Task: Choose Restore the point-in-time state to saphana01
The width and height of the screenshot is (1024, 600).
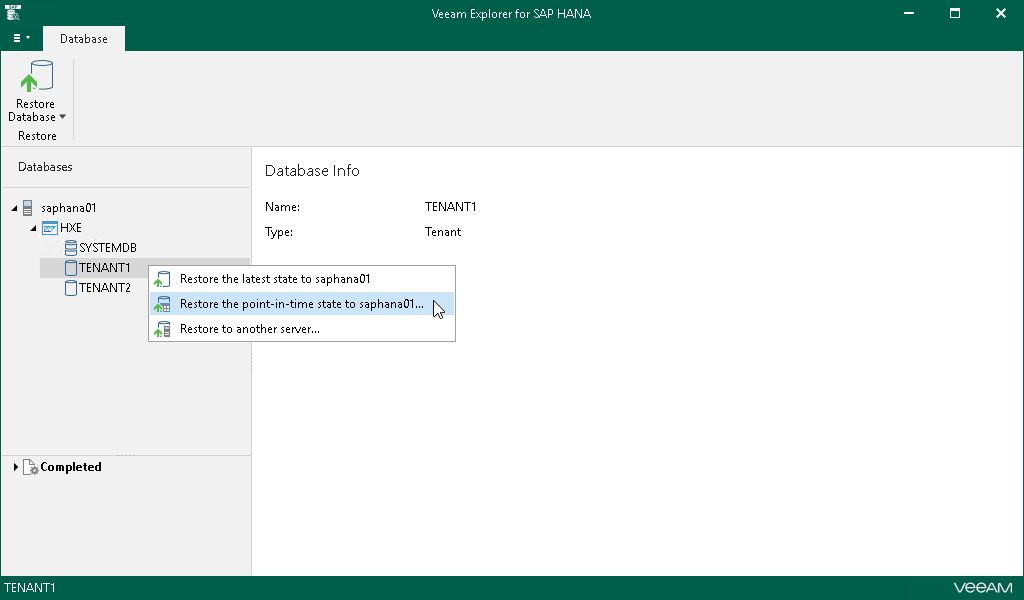Action: click(x=302, y=303)
